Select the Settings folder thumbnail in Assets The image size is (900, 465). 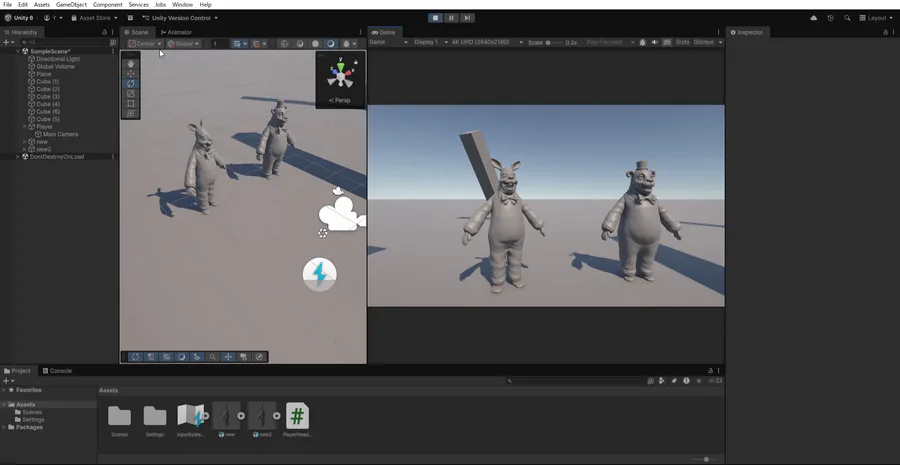(x=155, y=421)
